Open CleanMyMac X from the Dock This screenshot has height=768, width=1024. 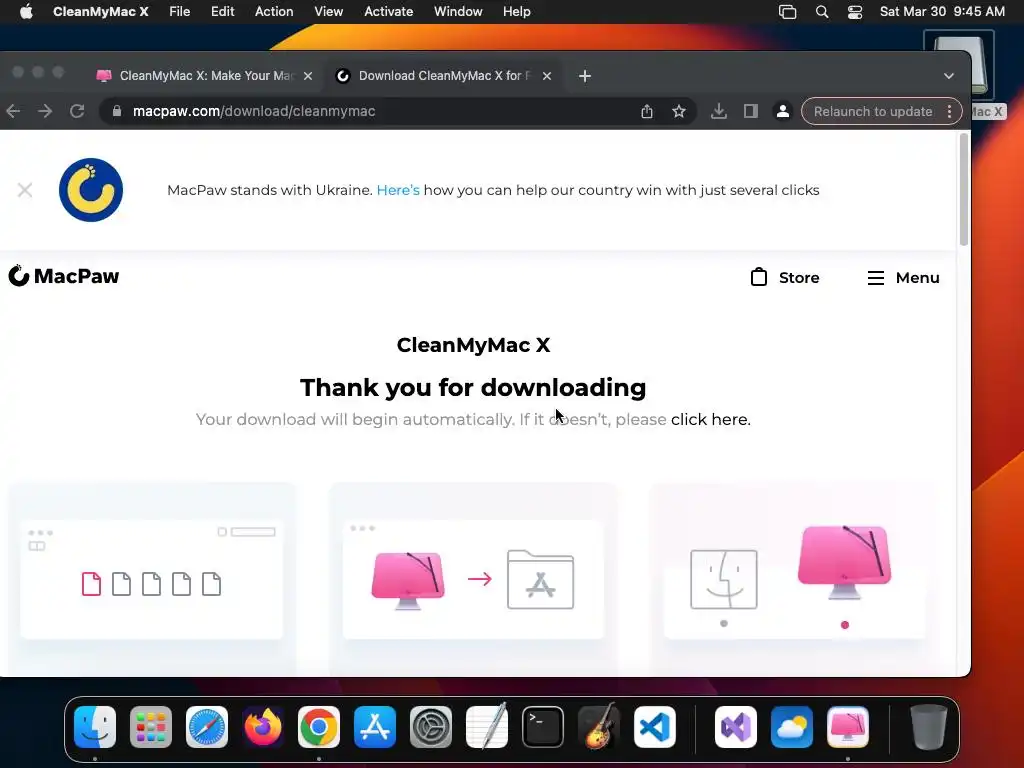click(x=848, y=727)
